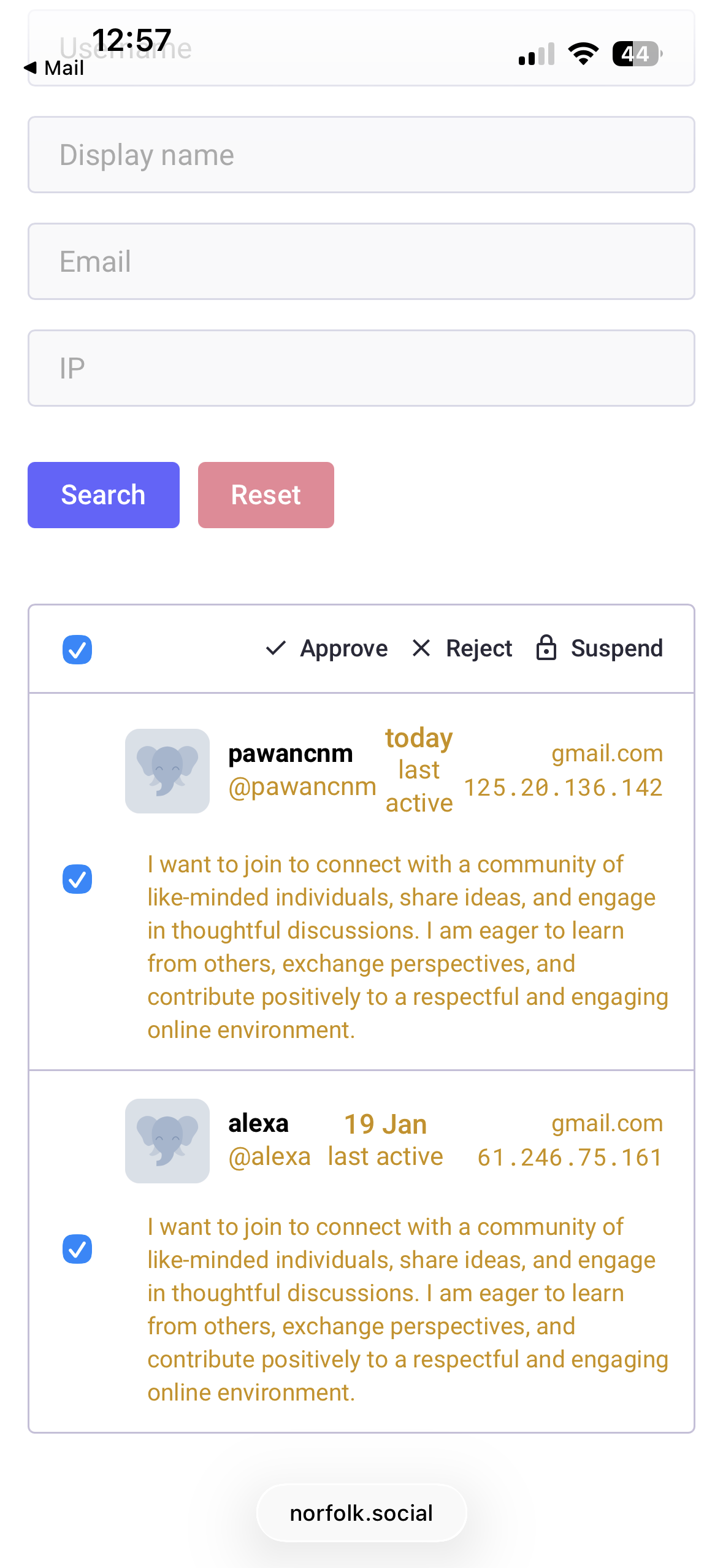This screenshot has height=1568, width=723.
Task: Focus the Email input field
Action: pos(361,261)
